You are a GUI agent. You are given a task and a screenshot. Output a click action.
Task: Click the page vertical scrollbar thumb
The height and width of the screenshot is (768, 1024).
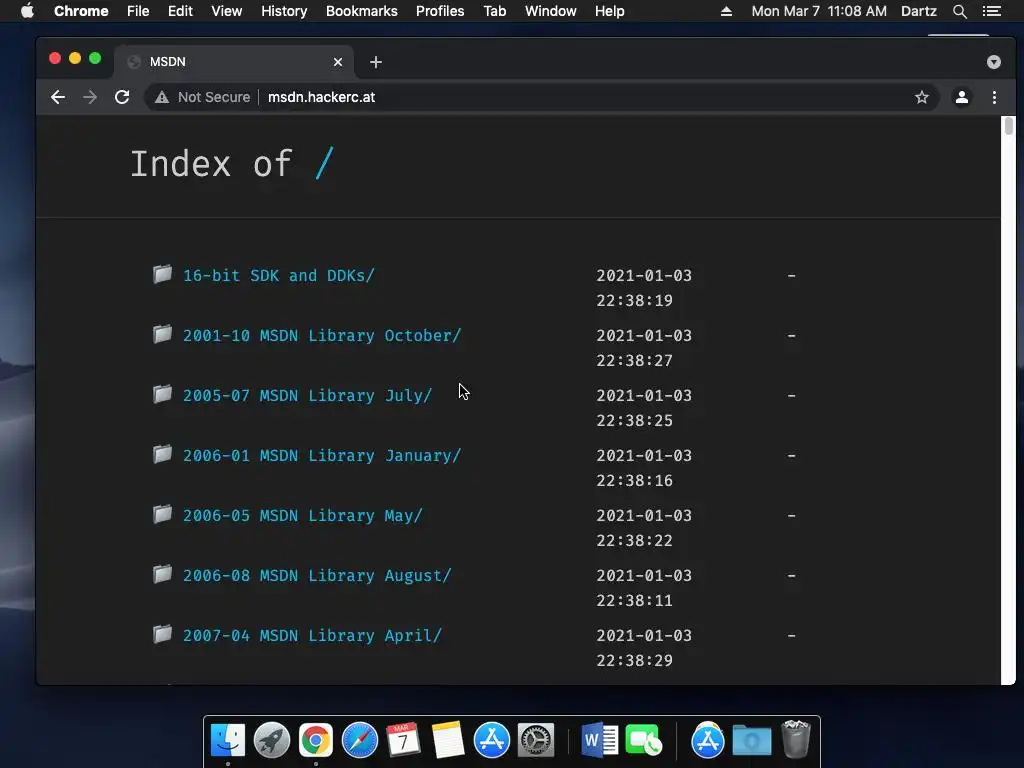tap(1008, 126)
